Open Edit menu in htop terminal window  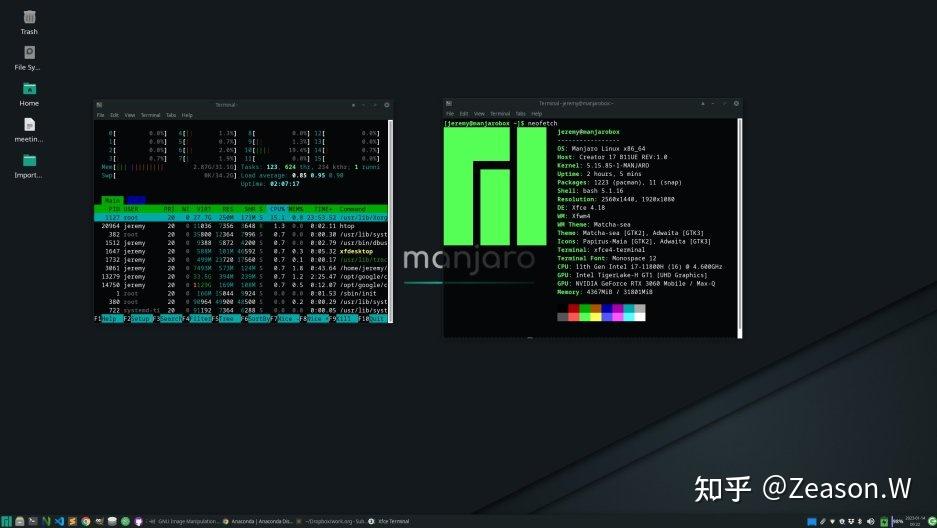(114, 115)
